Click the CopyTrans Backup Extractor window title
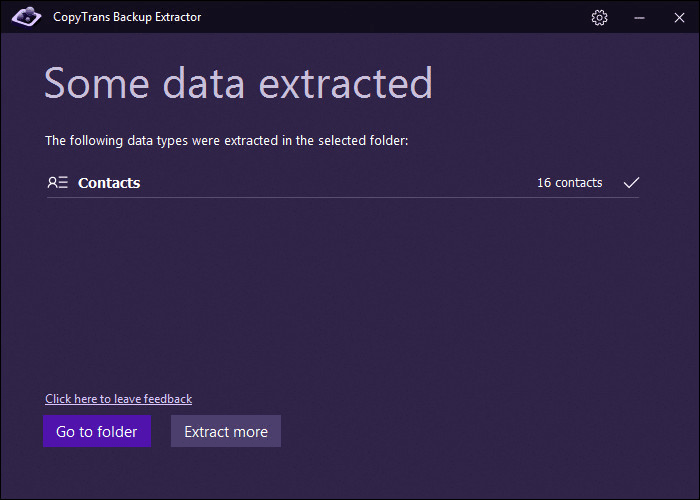 click(x=127, y=17)
